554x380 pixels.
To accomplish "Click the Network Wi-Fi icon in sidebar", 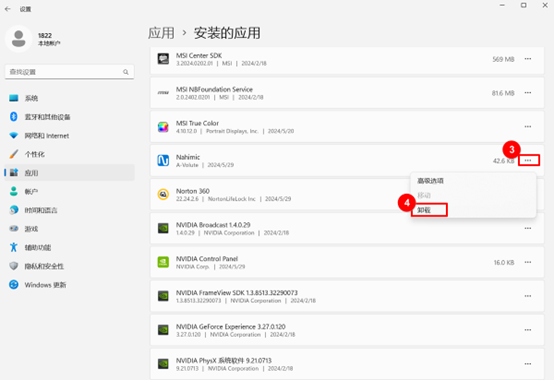I will [13, 136].
